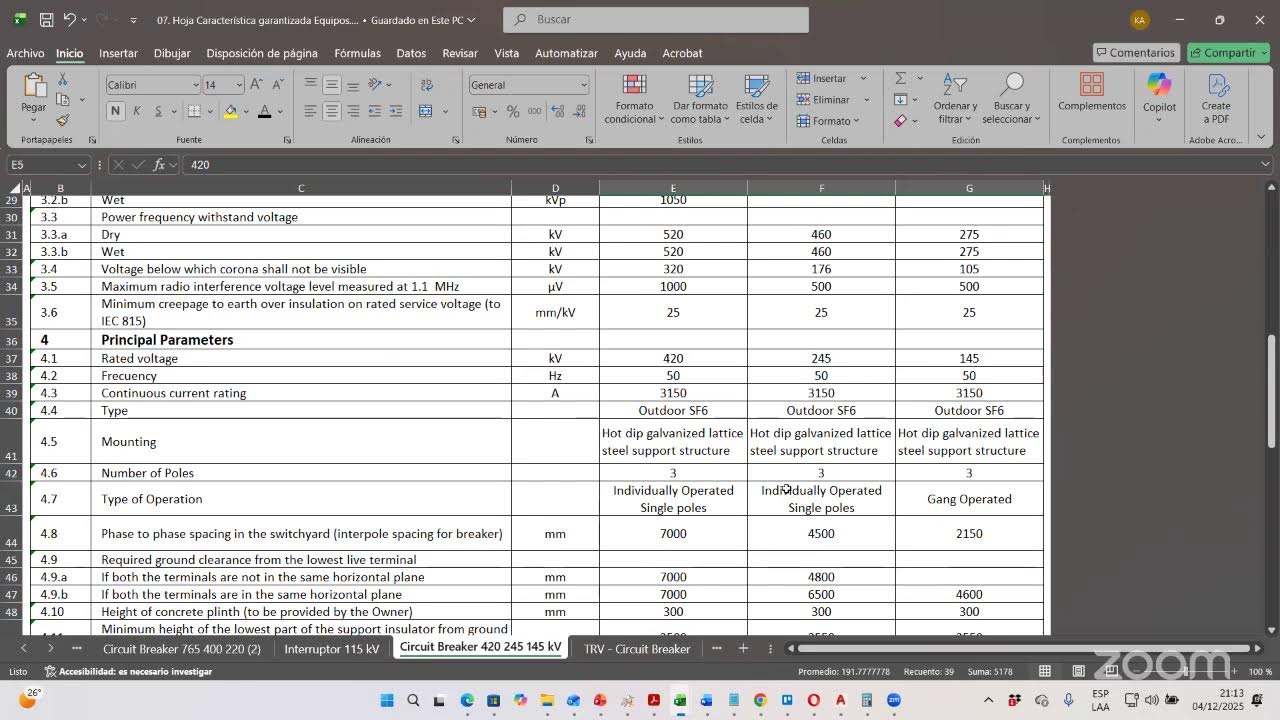Increase font size with the A-up icon
The height and width of the screenshot is (720, 1280).
(x=256, y=85)
